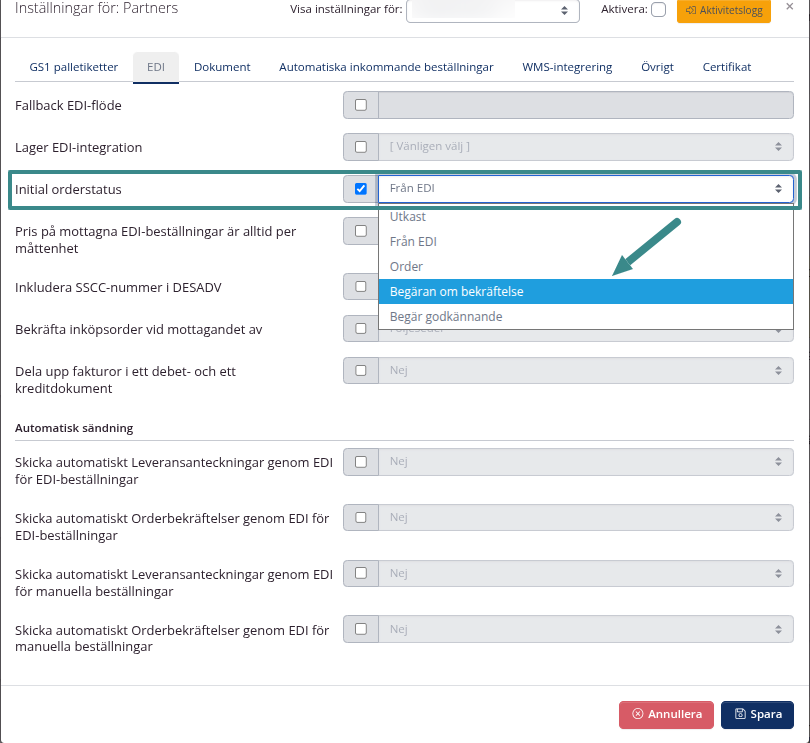Open the Övrigt tab
Screen dimensions: 810x743
pyautogui.click(x=657, y=67)
